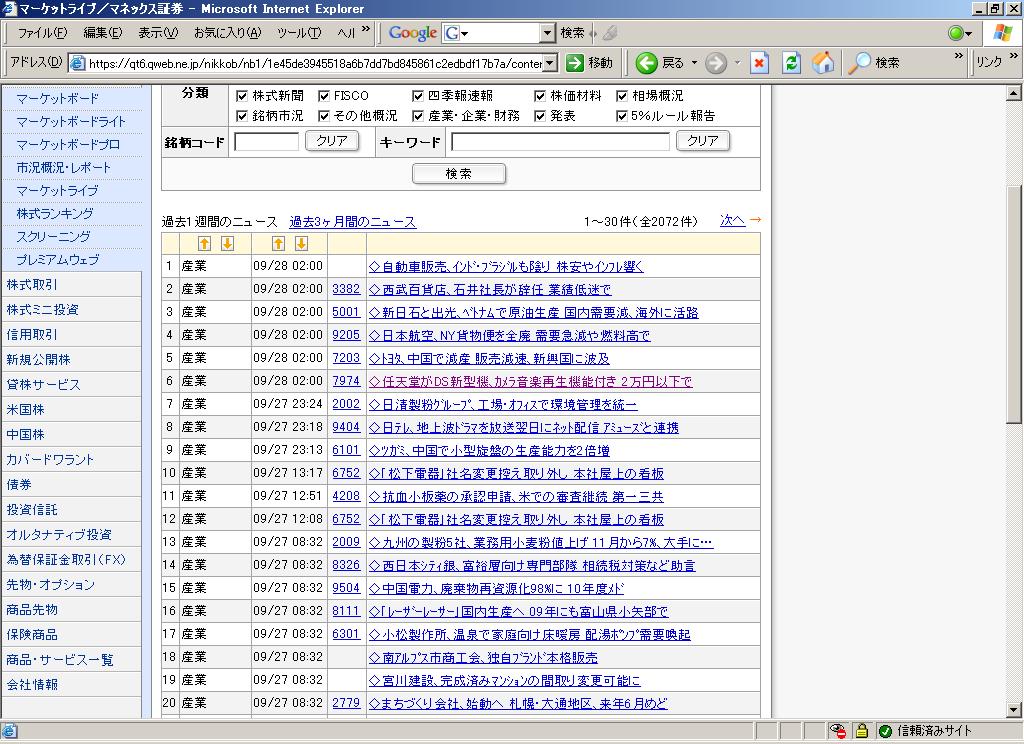The height and width of the screenshot is (744, 1024).
Task: Click the Google logo in toolbar
Action: click(412, 33)
